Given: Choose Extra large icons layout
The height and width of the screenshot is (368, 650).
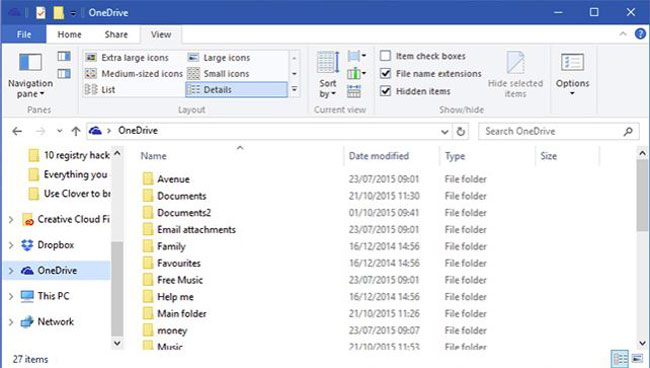Looking at the screenshot, I should (x=127, y=58).
